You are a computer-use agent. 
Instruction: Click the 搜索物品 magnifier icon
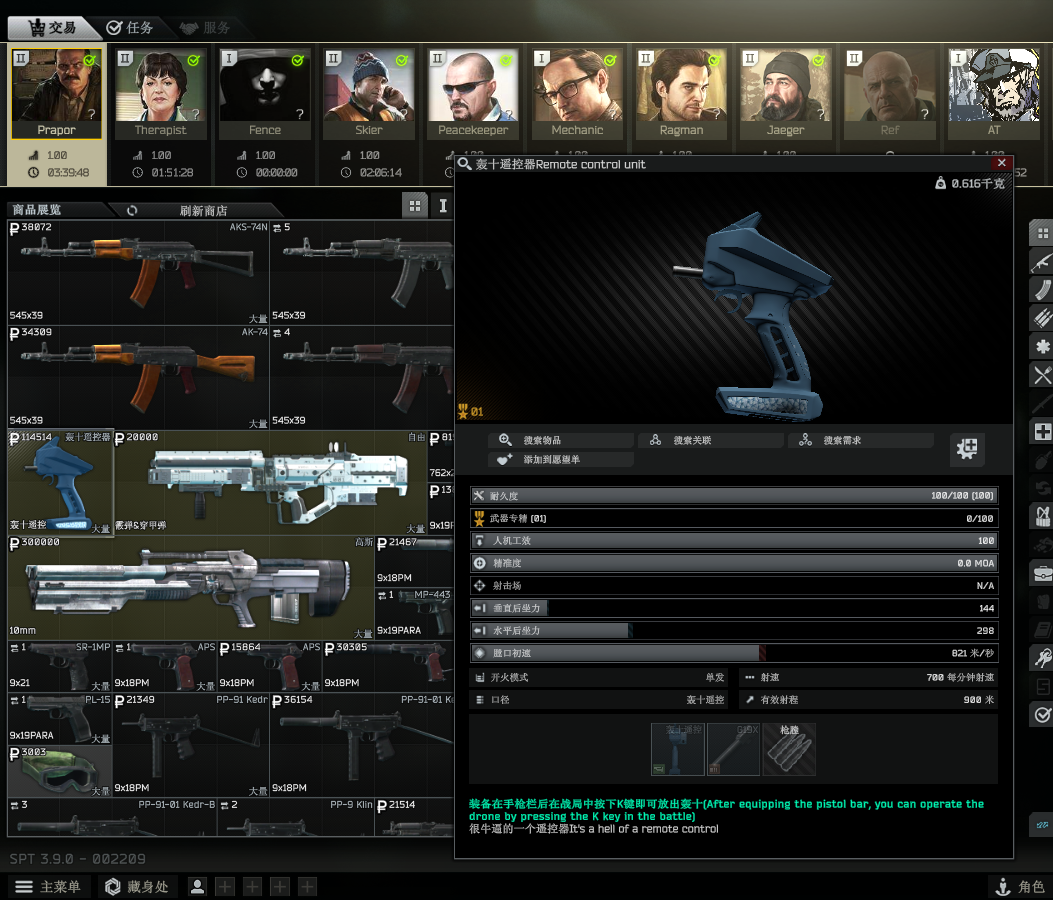click(505, 440)
